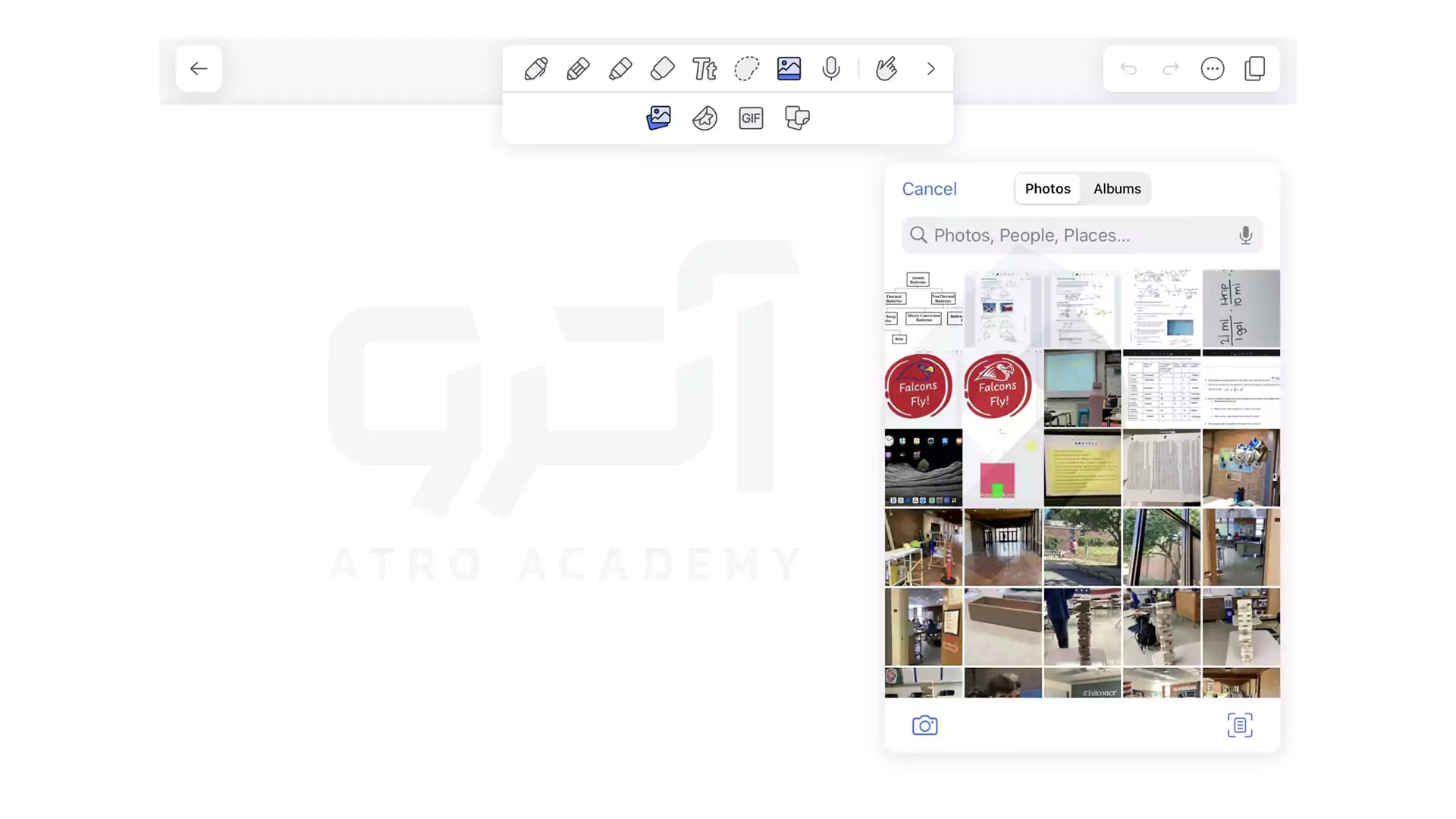Pick the yellow paper note thumbnail
This screenshot has height=819, width=1456.
tap(1082, 468)
